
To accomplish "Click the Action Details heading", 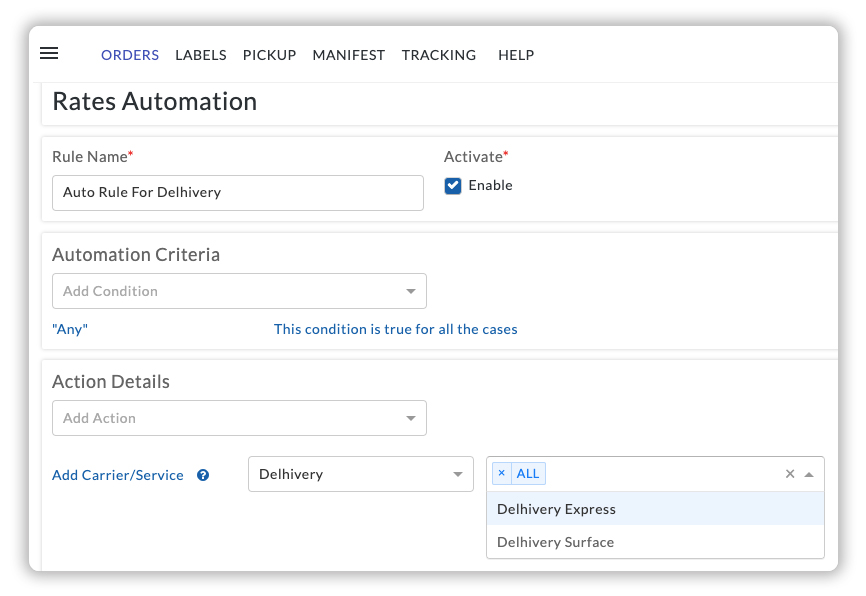I will pyautogui.click(x=110, y=382).
